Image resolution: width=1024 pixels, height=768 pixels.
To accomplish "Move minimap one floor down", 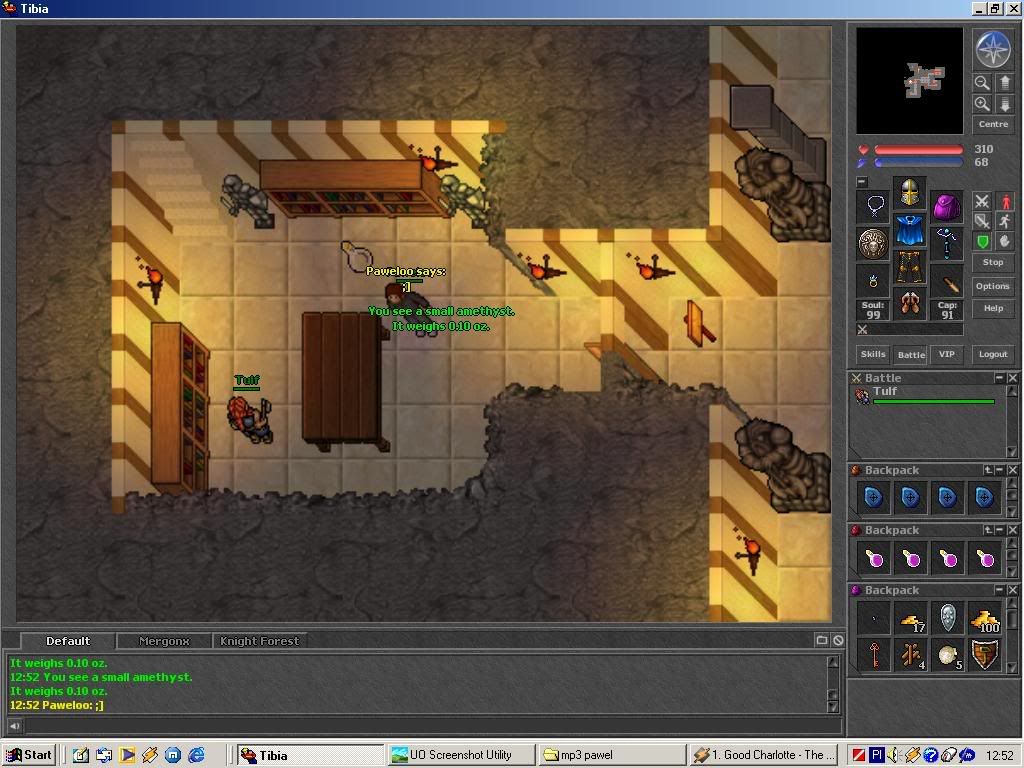I will [1004, 104].
